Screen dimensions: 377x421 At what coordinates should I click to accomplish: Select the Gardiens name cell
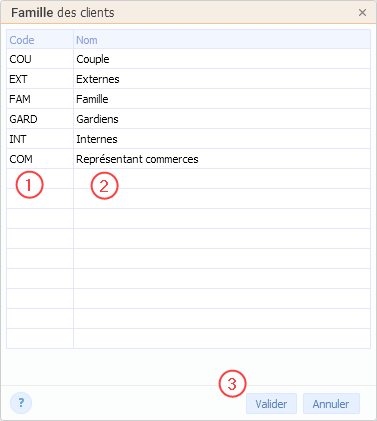222,119
